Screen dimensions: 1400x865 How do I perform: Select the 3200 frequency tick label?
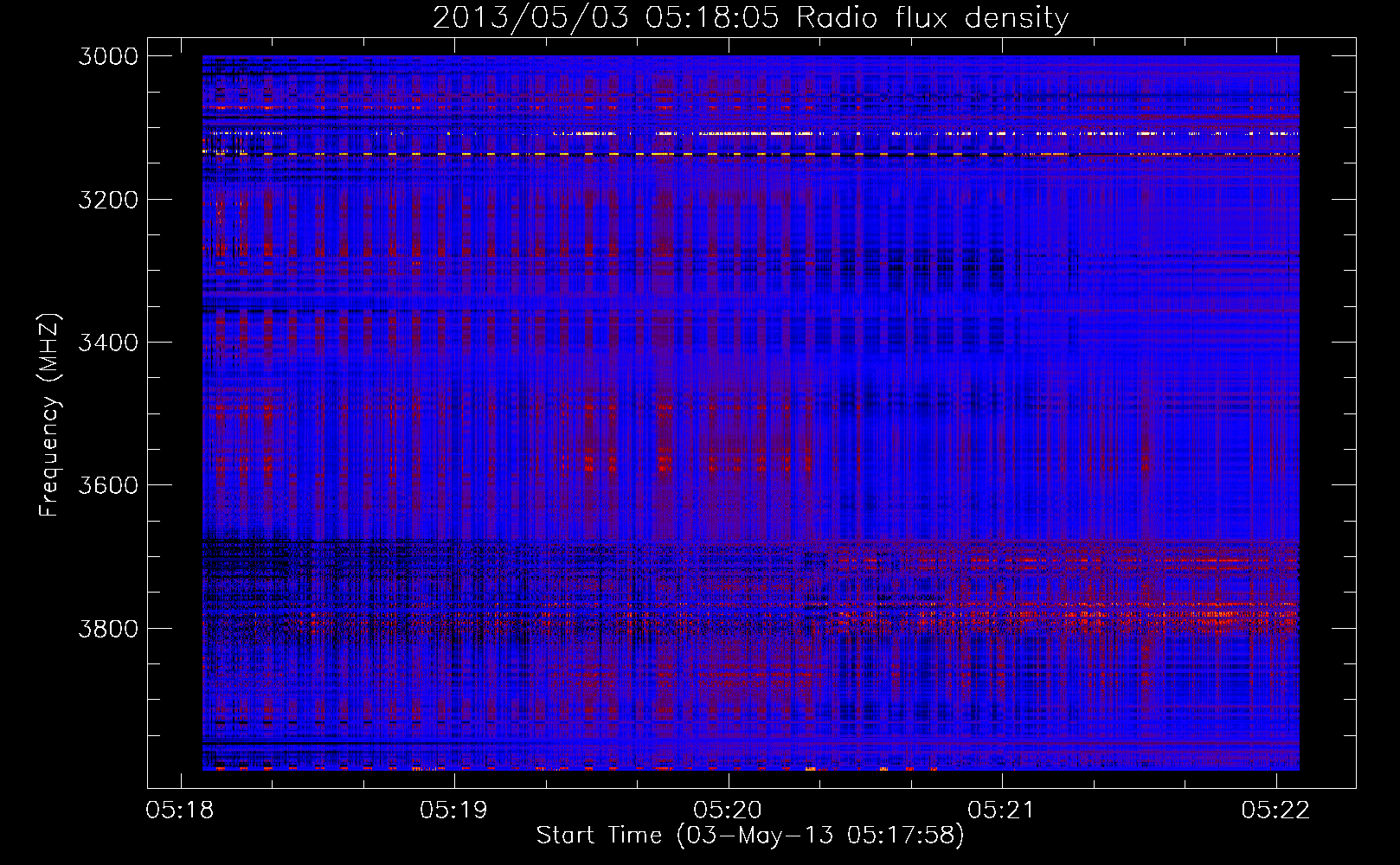point(108,200)
